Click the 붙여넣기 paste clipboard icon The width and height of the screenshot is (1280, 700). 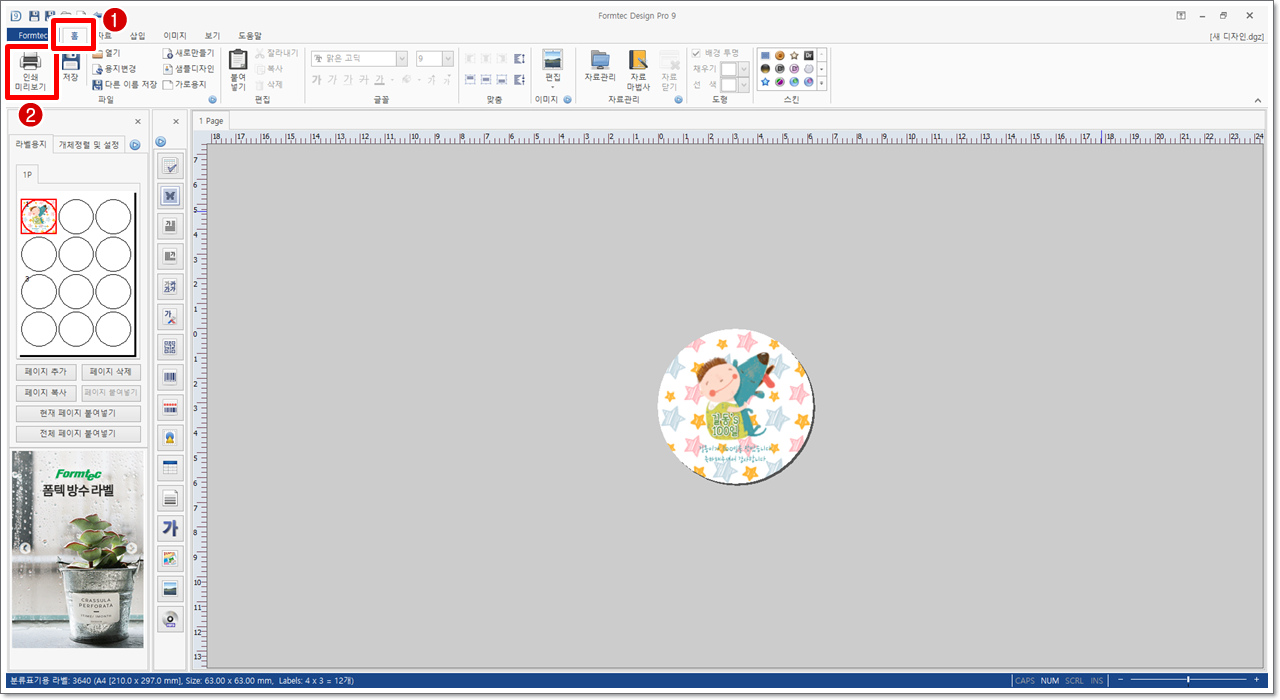click(238, 69)
